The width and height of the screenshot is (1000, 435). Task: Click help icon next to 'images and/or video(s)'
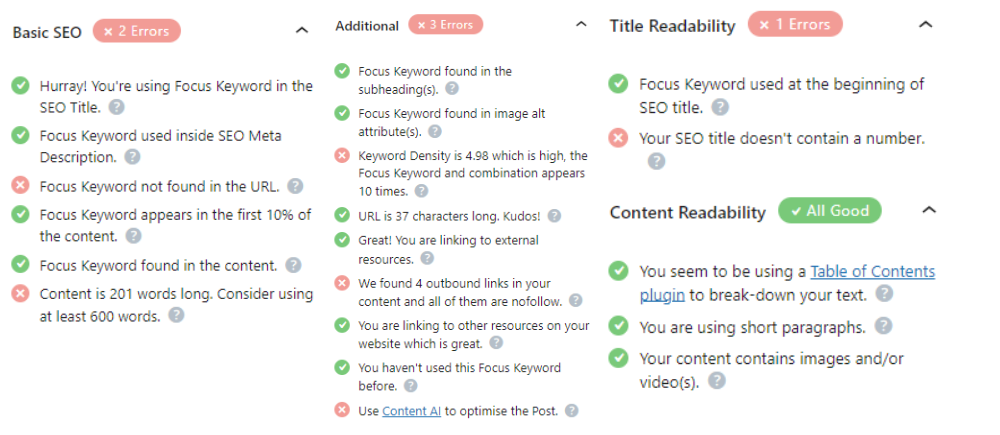point(717,381)
